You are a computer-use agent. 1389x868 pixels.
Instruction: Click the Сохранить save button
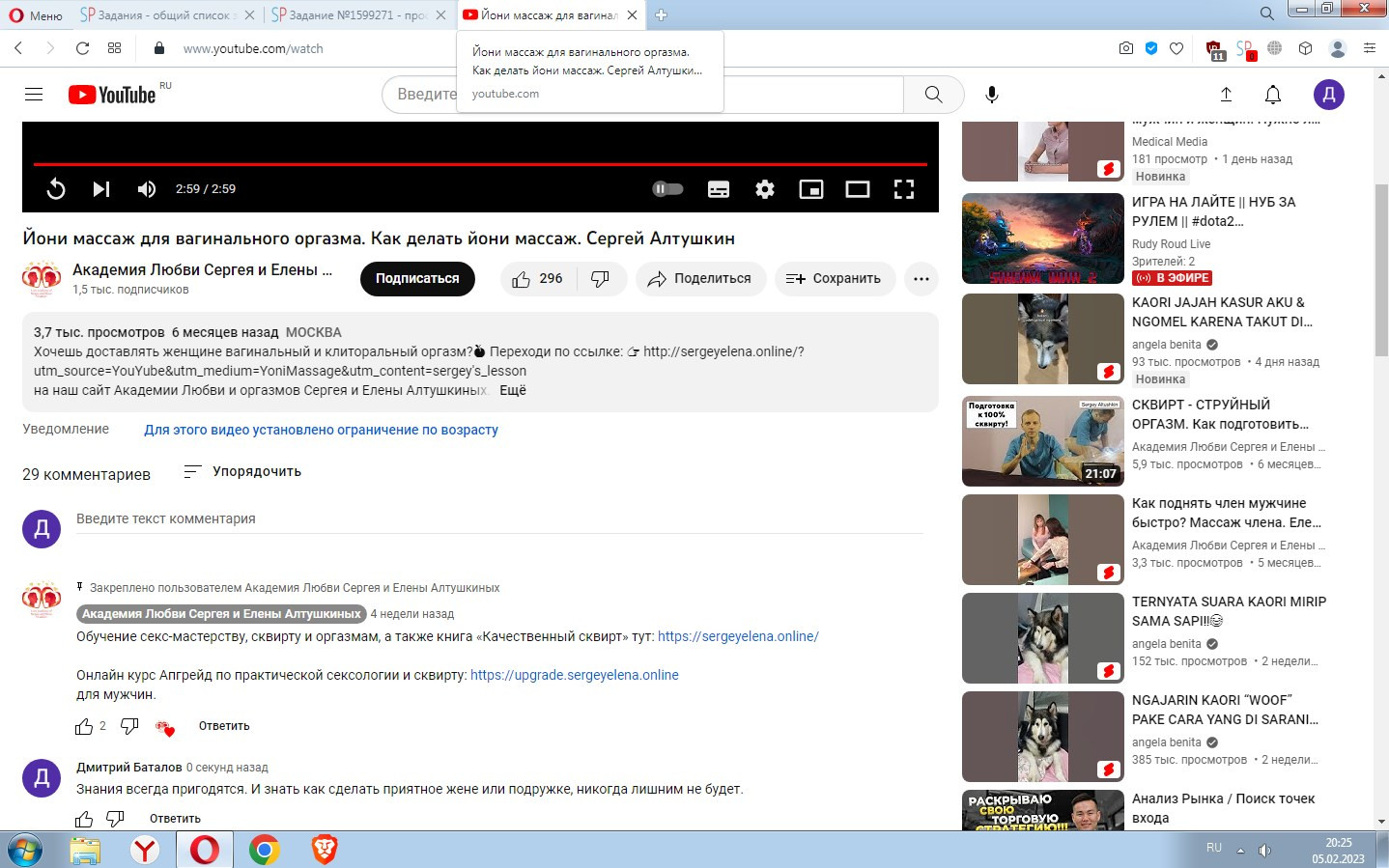(835, 279)
